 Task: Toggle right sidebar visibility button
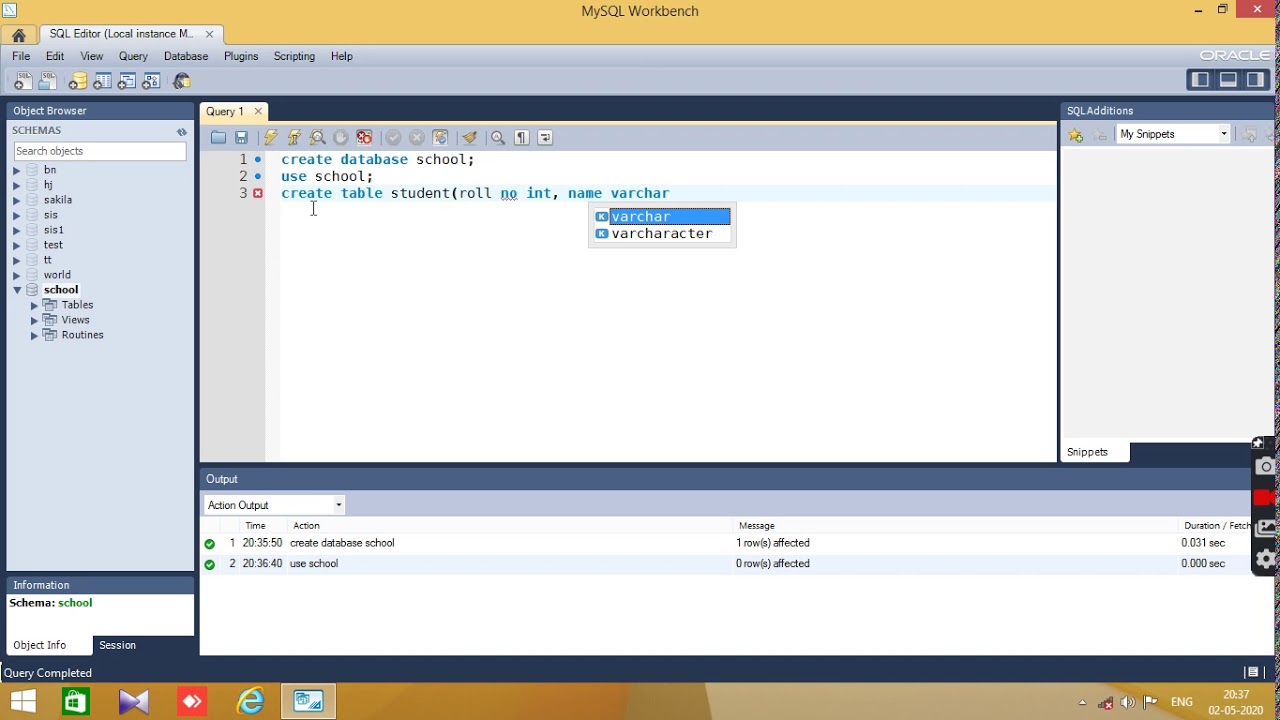(1256, 80)
